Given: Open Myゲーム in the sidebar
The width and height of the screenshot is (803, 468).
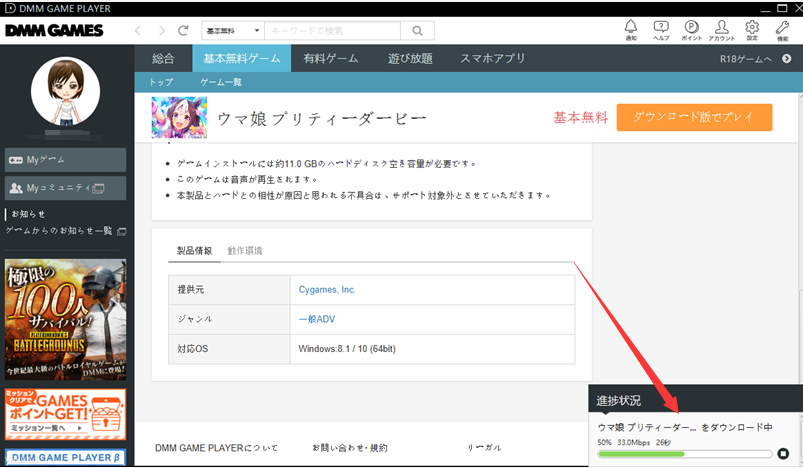Looking at the screenshot, I should (x=66, y=160).
